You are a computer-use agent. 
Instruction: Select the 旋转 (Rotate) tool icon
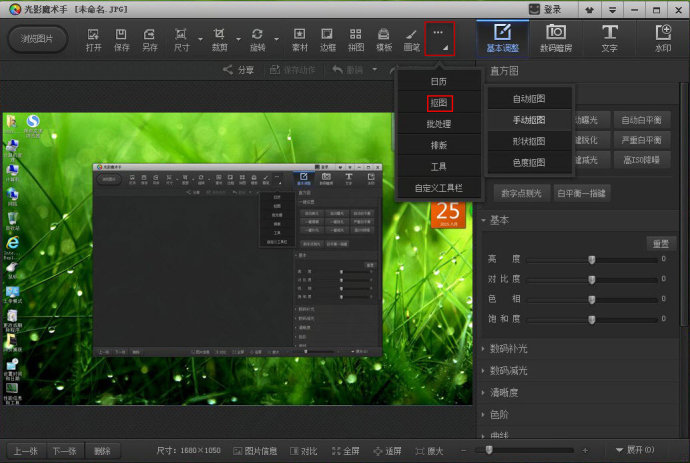pyautogui.click(x=257, y=38)
